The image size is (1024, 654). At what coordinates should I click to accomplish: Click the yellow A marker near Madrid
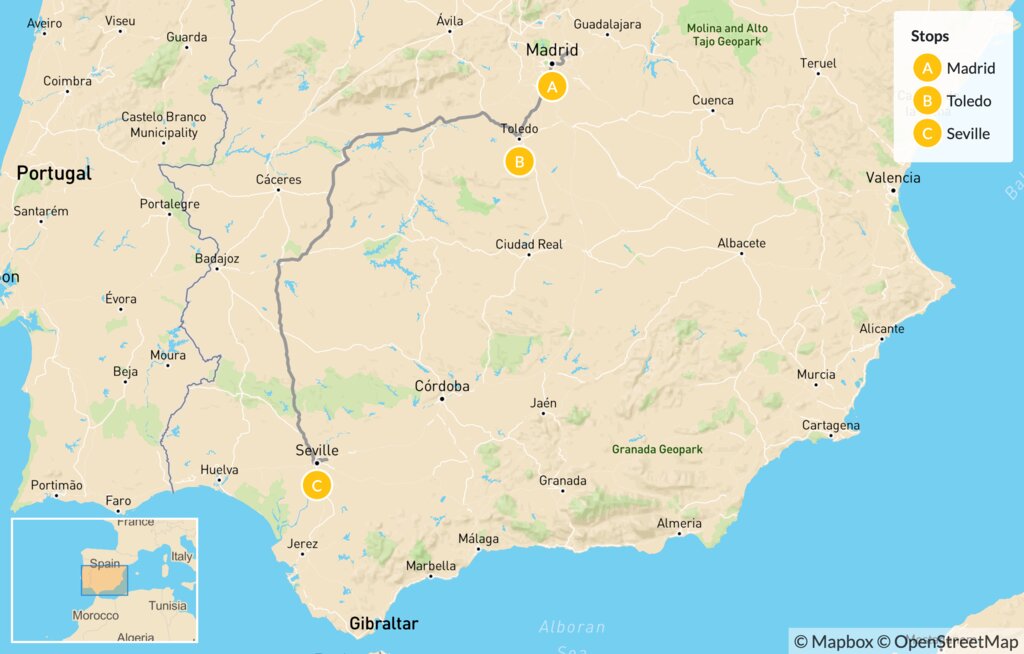pyautogui.click(x=552, y=86)
